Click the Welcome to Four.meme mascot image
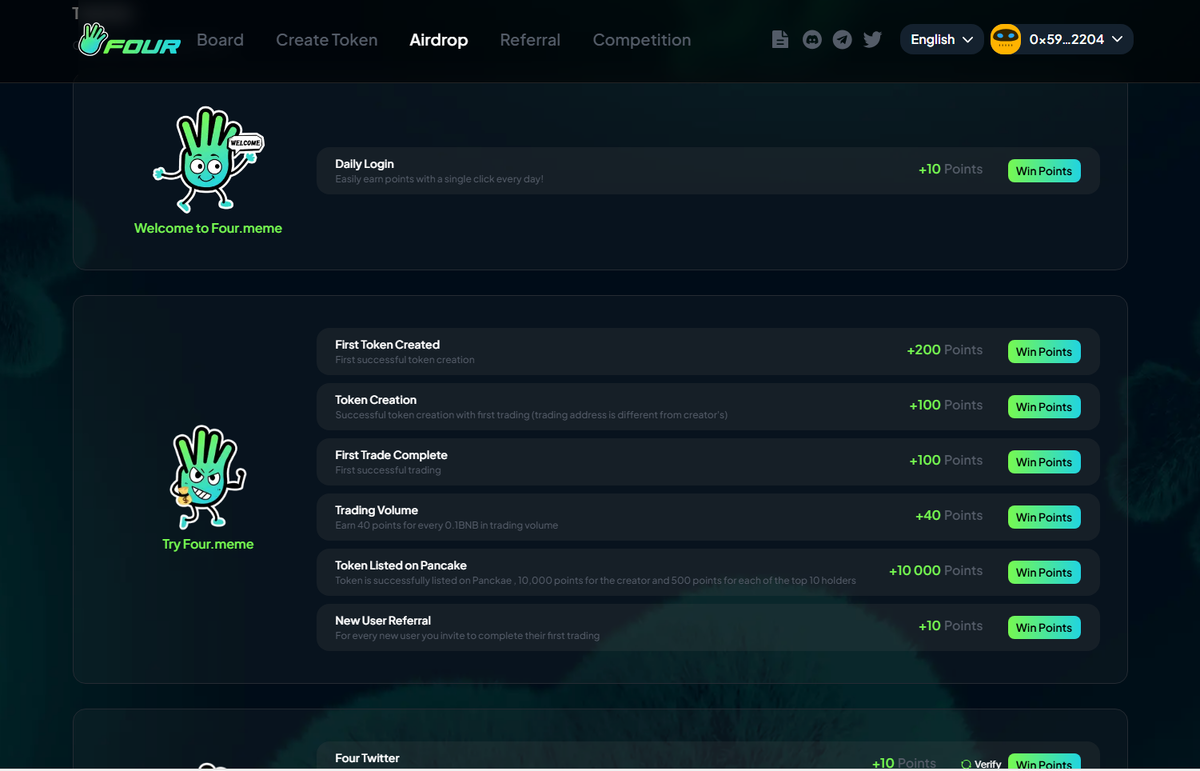1200x771 pixels. click(x=208, y=160)
